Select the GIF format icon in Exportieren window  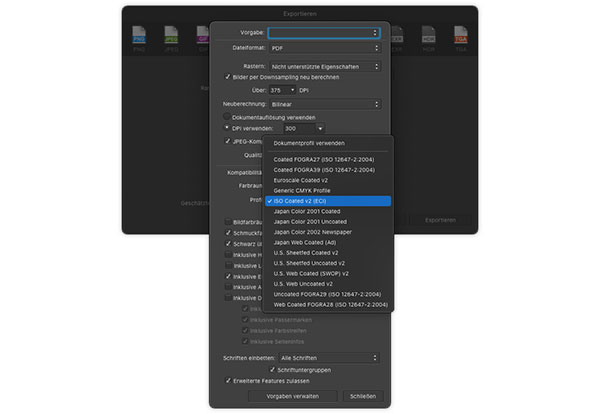203,35
